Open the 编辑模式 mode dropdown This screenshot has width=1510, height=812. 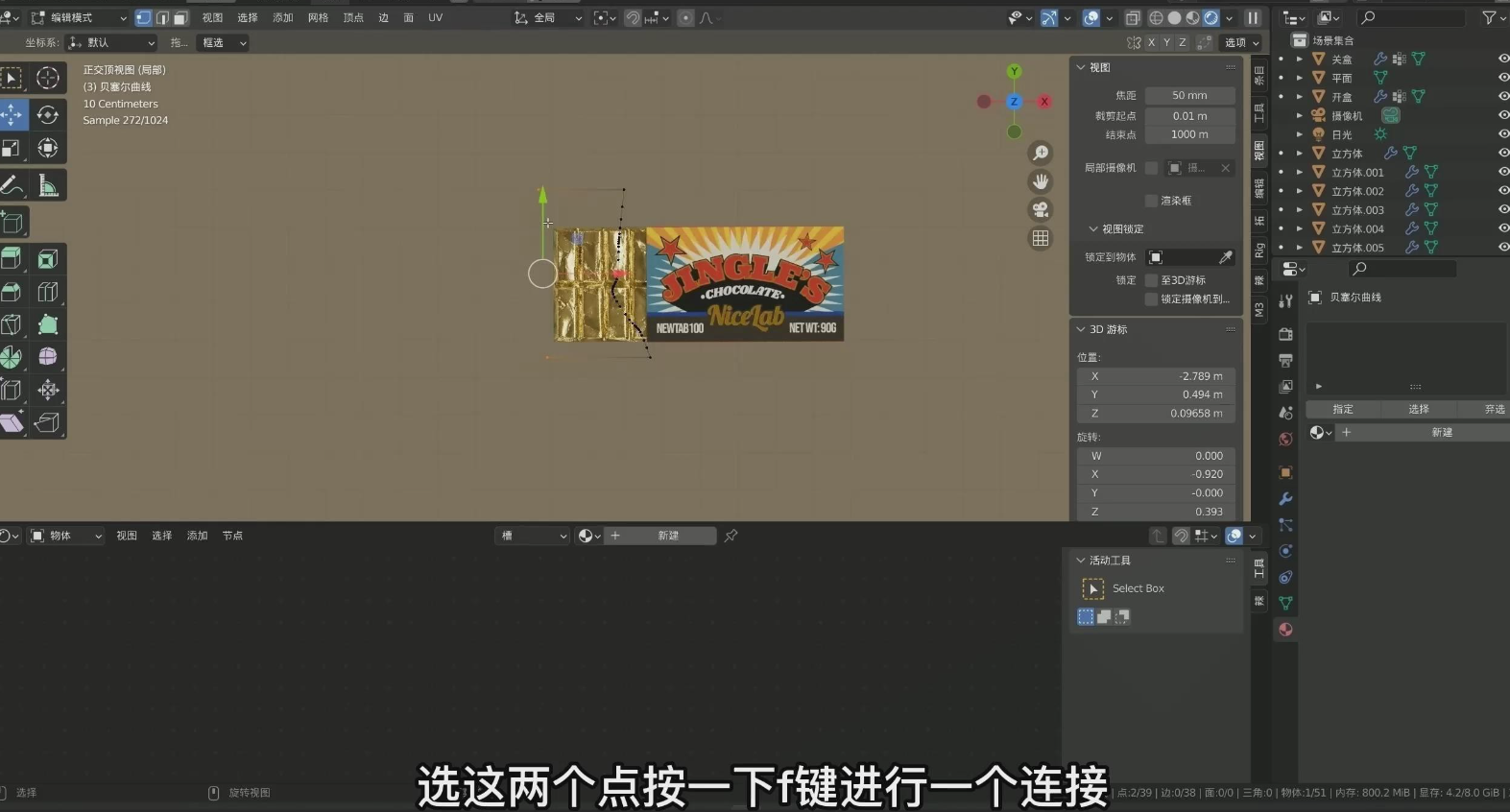pos(79,18)
